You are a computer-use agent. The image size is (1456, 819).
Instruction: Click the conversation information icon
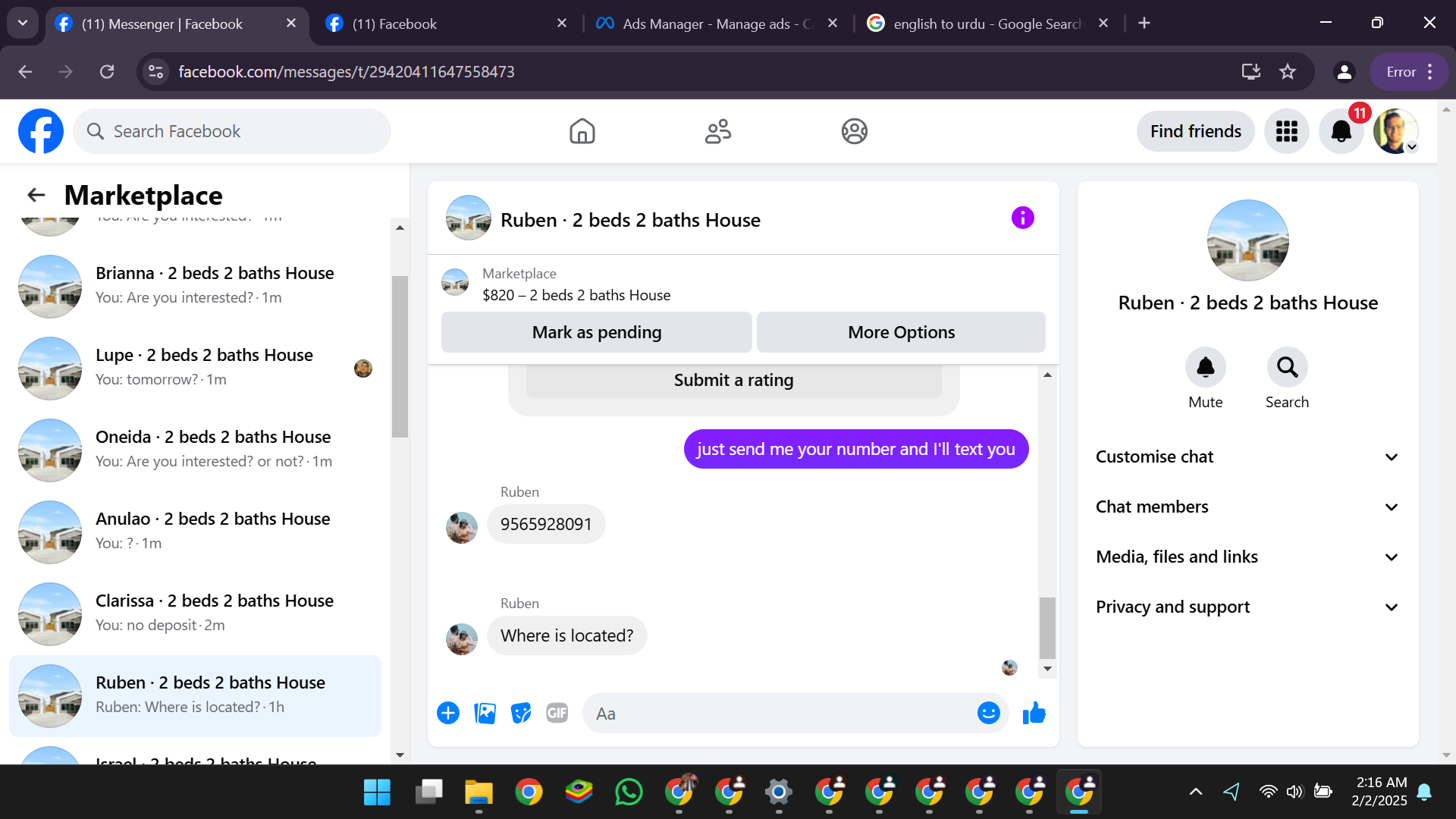(1022, 218)
